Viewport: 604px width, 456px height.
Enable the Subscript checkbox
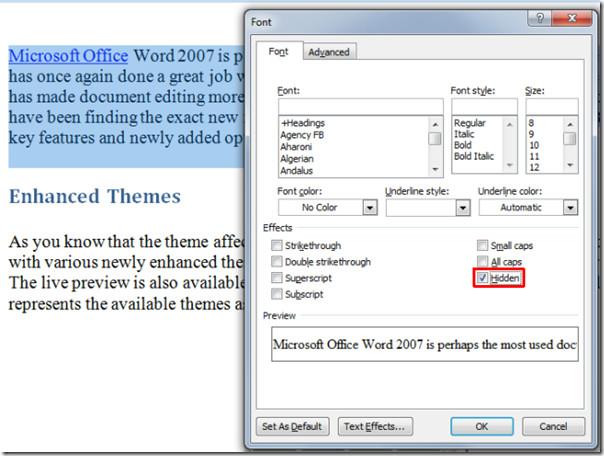(x=277, y=294)
